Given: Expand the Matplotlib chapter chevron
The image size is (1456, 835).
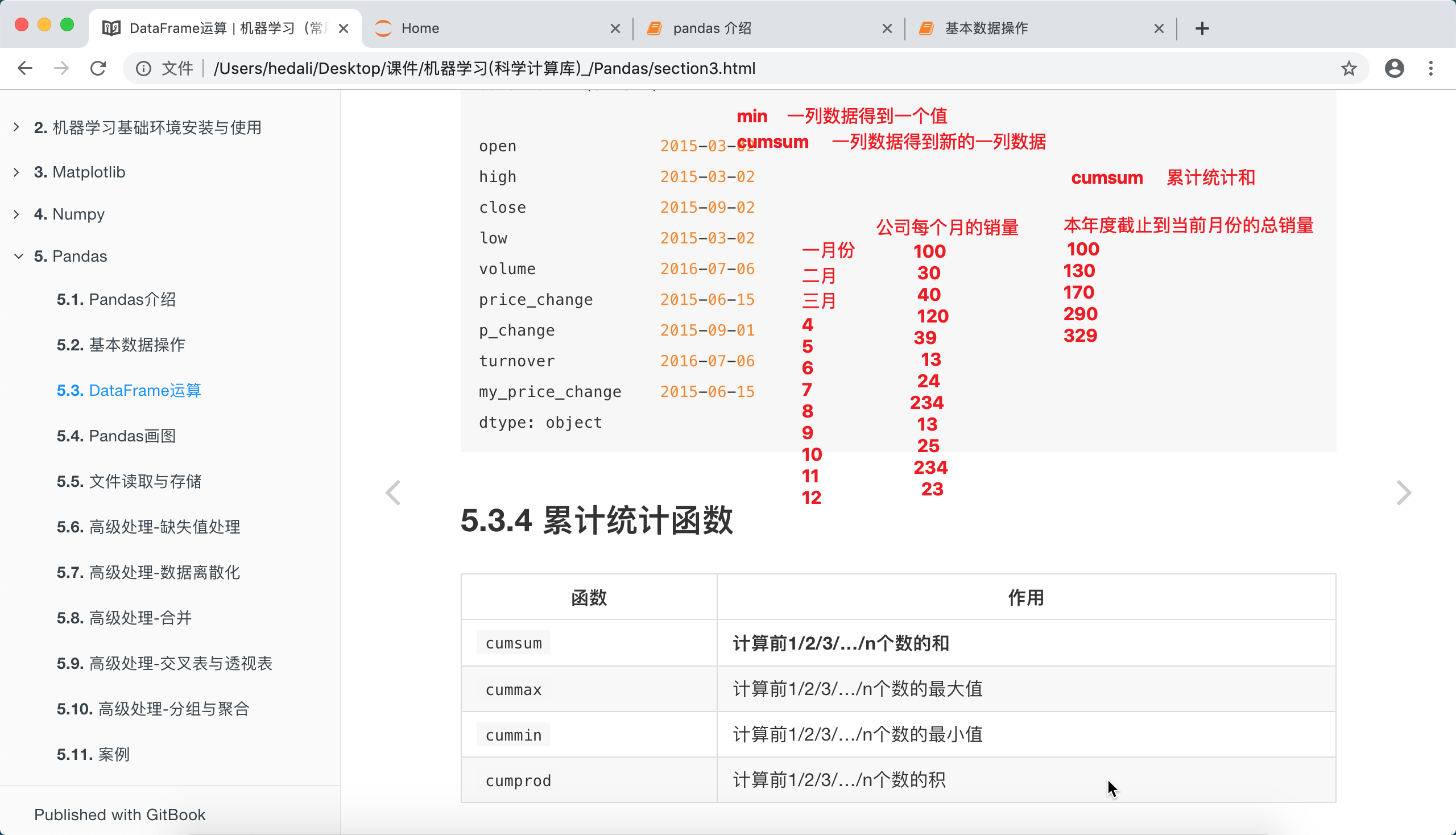Looking at the screenshot, I should 16,172.
